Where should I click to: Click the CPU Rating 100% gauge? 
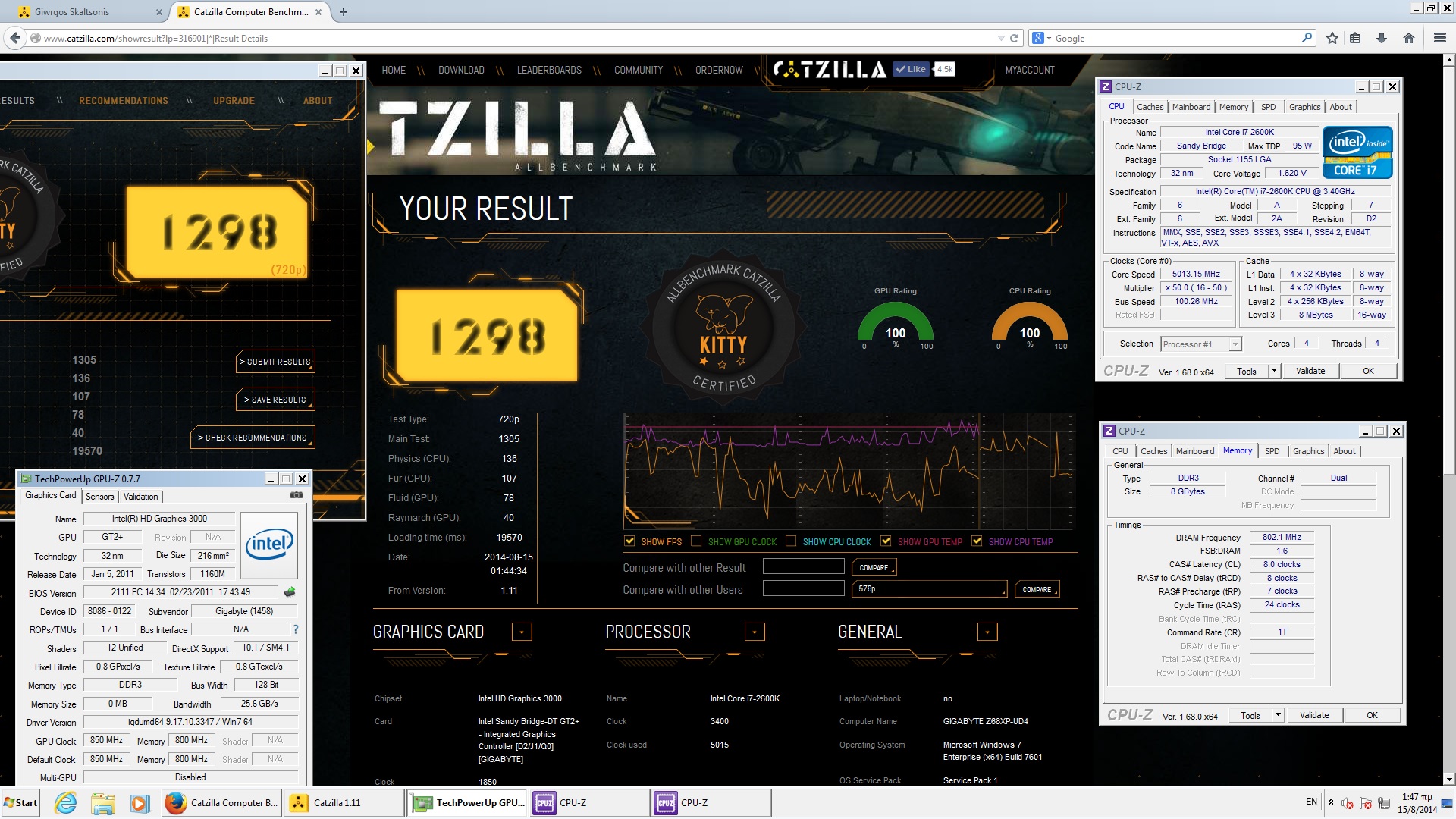point(1030,325)
